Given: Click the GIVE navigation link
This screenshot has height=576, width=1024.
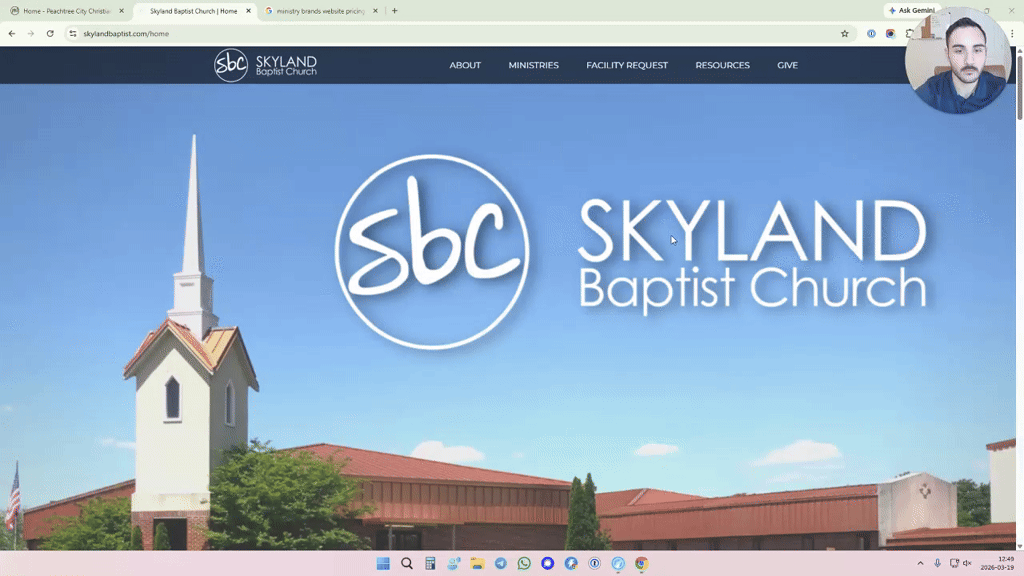Looking at the screenshot, I should point(788,65).
